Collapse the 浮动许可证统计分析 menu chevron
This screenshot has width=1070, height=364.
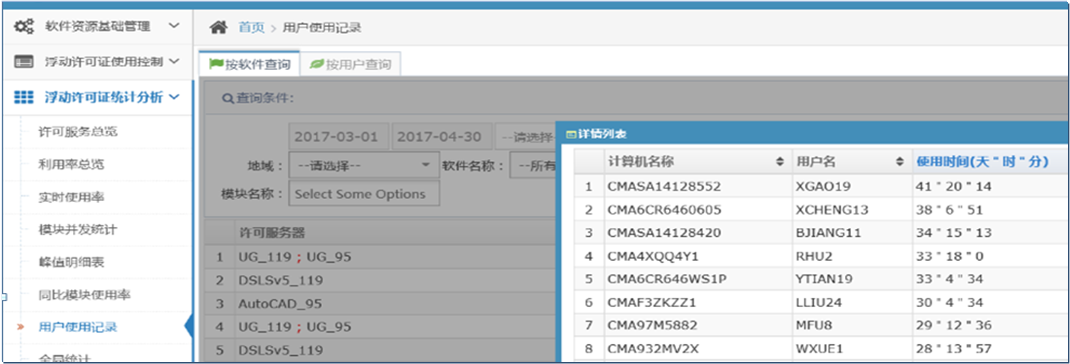(173, 97)
